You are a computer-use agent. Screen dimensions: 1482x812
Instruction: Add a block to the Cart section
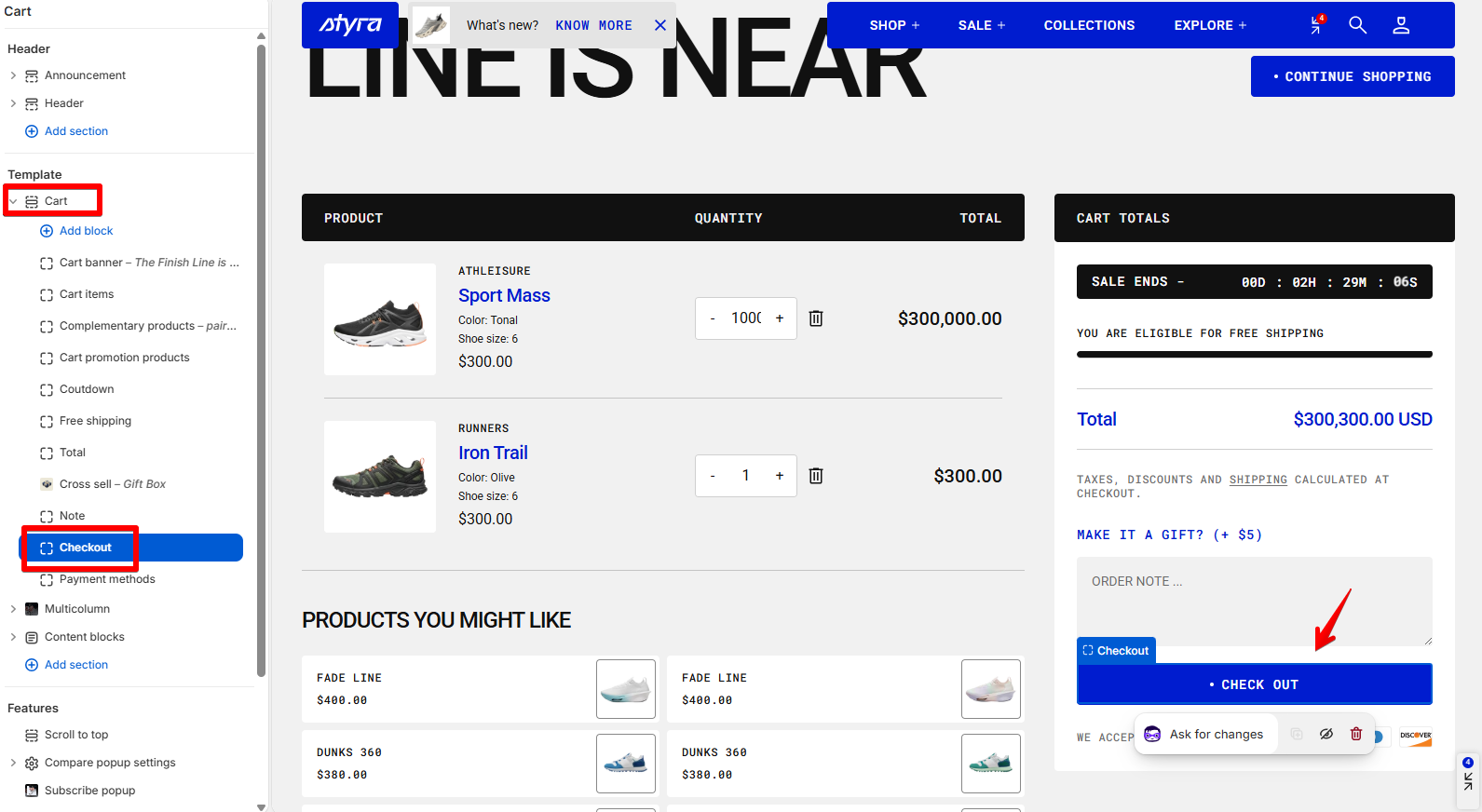click(x=76, y=231)
